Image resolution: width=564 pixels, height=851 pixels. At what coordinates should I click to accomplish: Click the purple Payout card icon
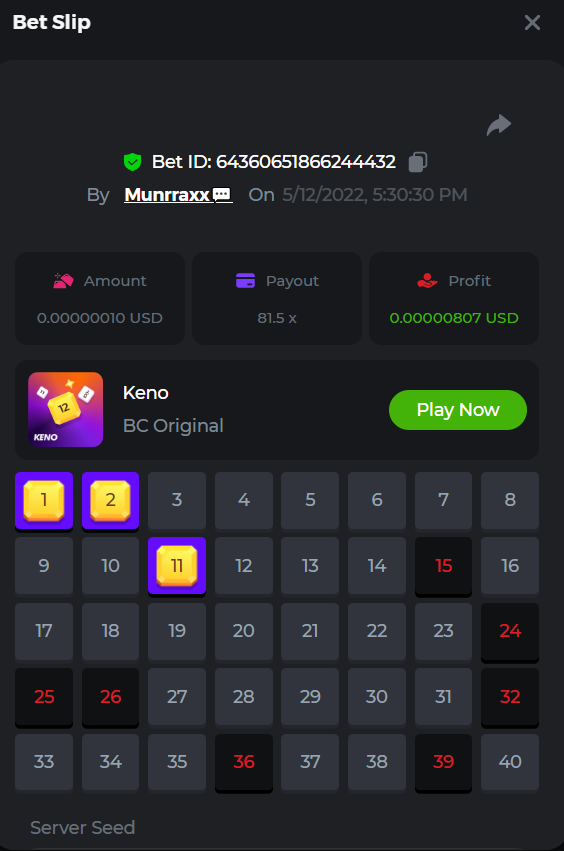pyautogui.click(x=245, y=281)
